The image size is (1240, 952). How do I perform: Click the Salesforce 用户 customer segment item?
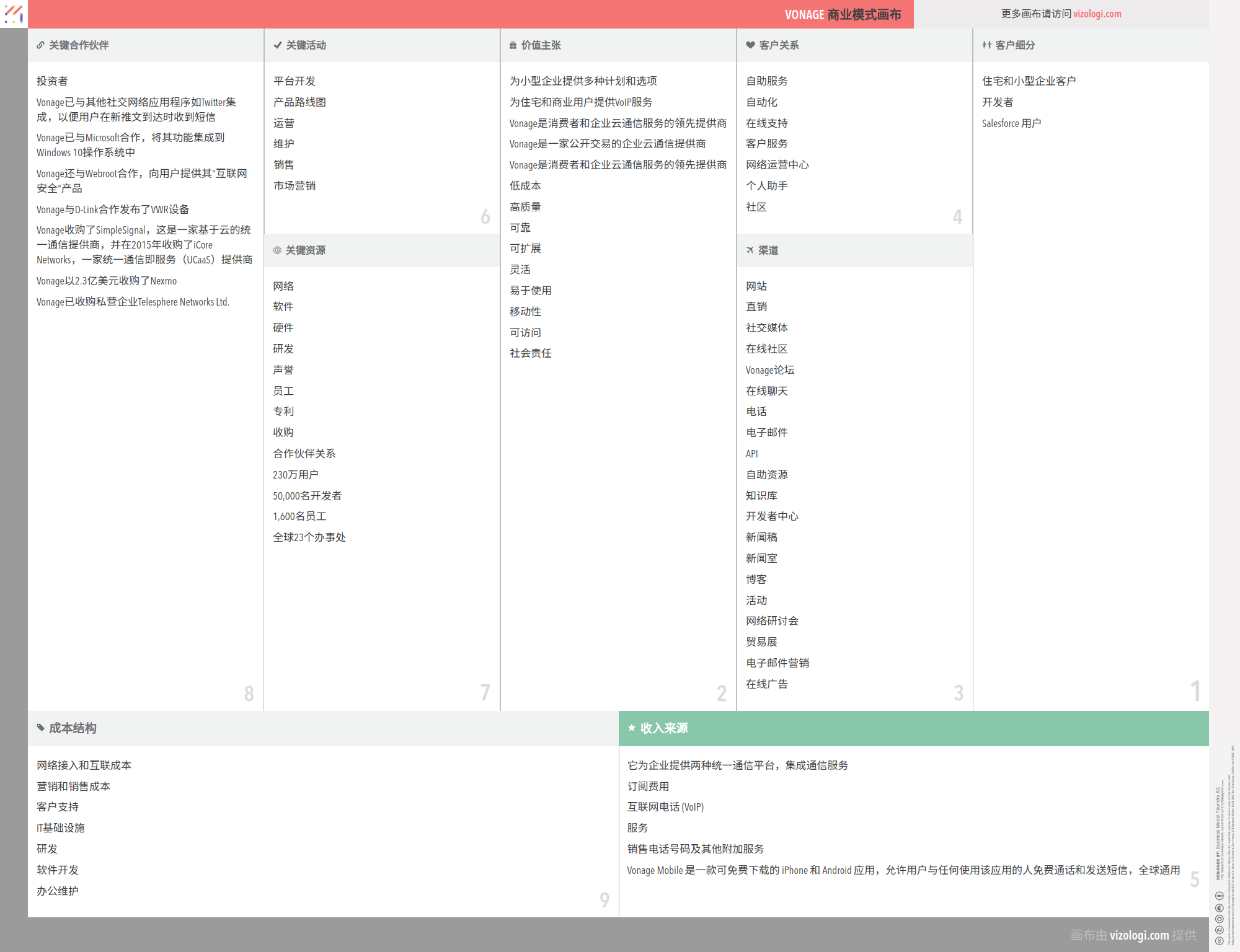pyautogui.click(x=1011, y=123)
